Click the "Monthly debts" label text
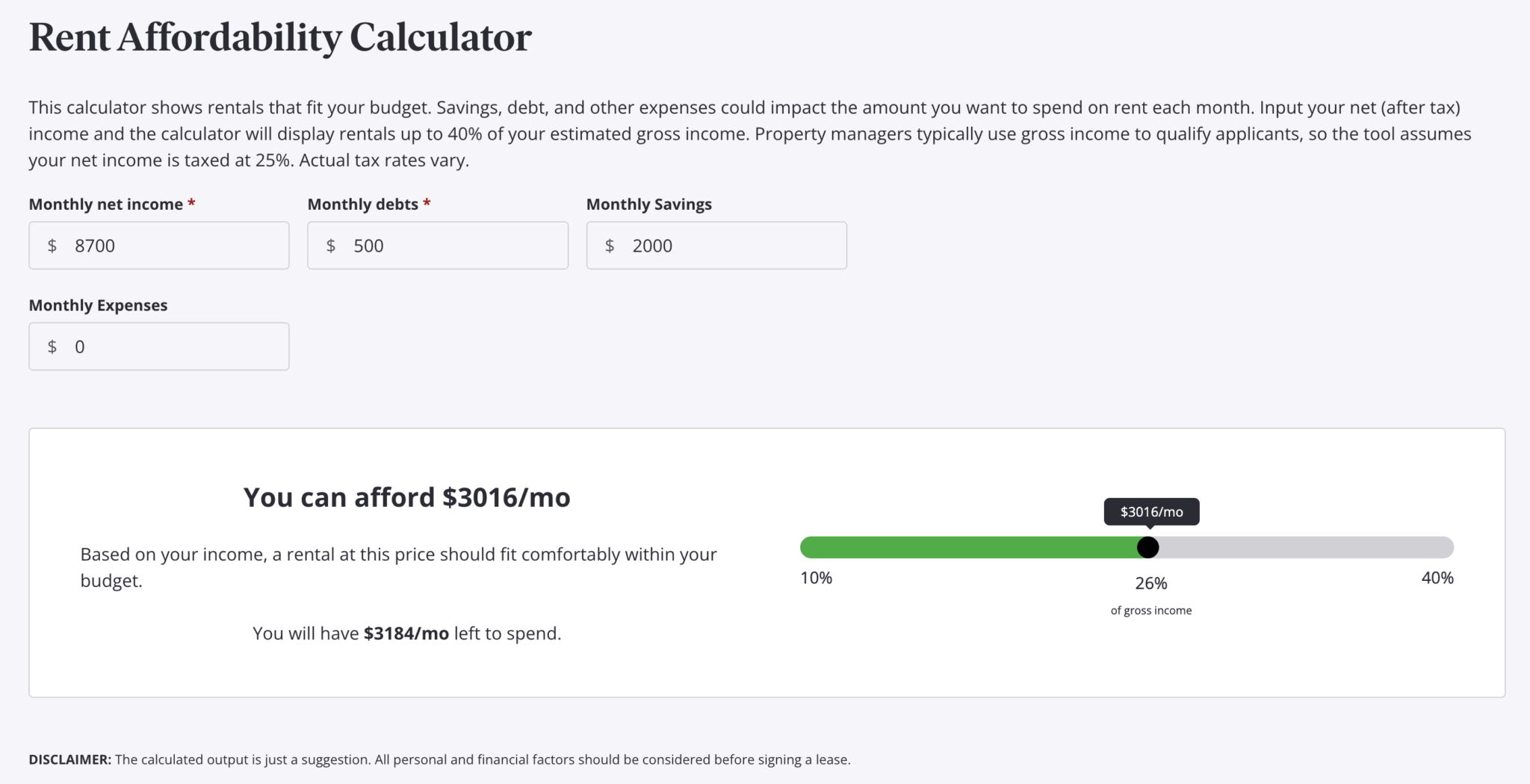The image size is (1530, 784). click(x=363, y=205)
